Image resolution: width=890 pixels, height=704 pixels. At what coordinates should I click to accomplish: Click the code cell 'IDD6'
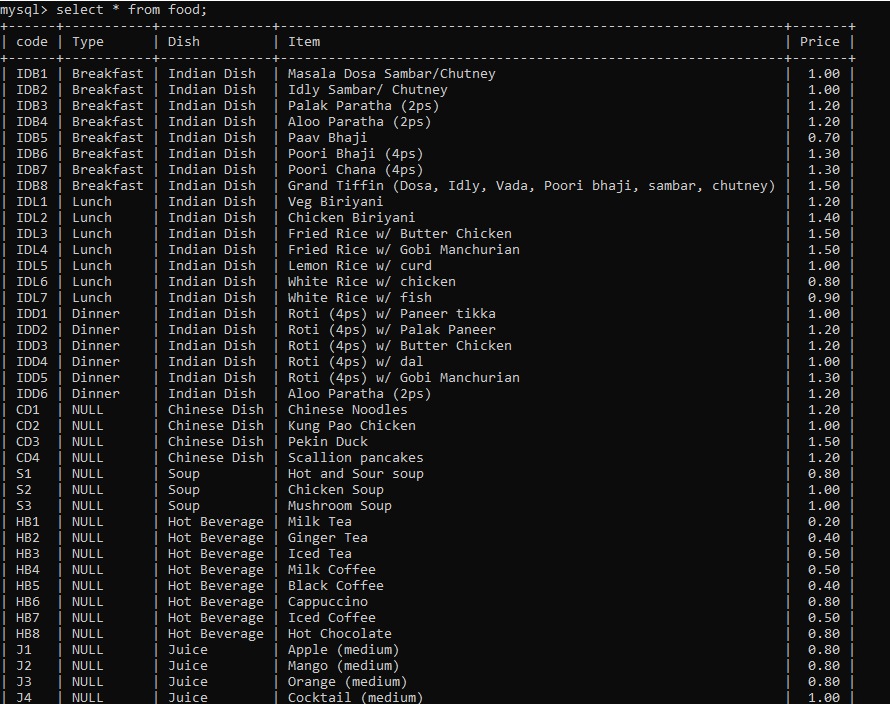(32, 393)
